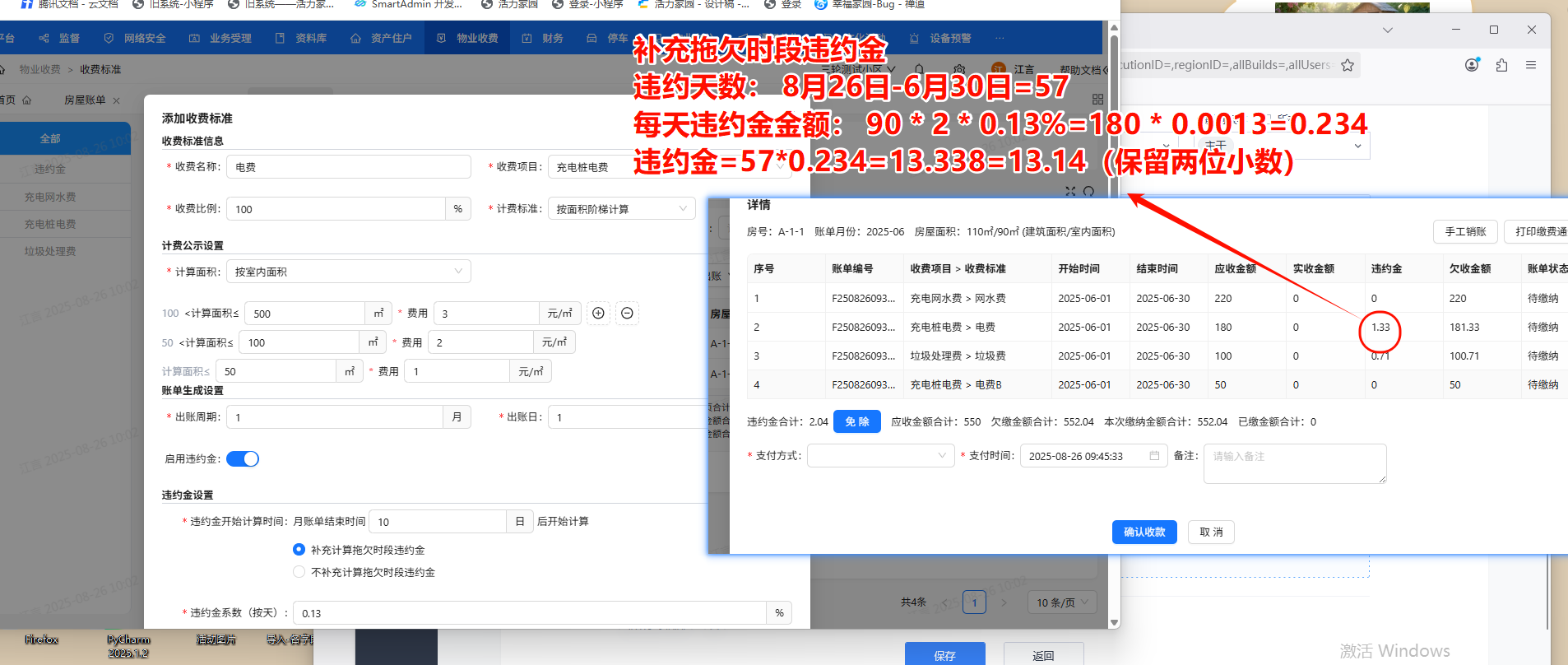This screenshot has height=665, width=1568.
Task: Open the 支付方式 dropdown
Action: (880, 455)
